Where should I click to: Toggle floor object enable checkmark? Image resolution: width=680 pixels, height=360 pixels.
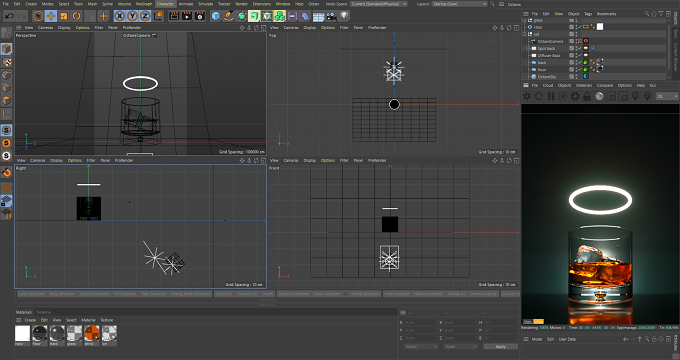[x=579, y=69]
